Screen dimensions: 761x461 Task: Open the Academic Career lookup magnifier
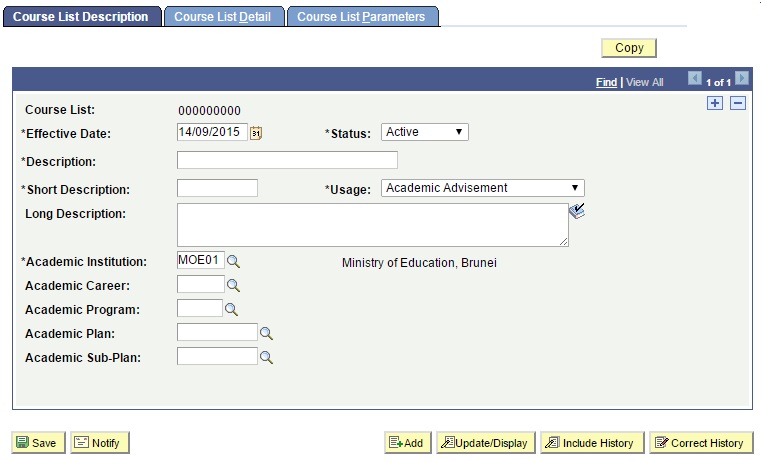(233, 285)
